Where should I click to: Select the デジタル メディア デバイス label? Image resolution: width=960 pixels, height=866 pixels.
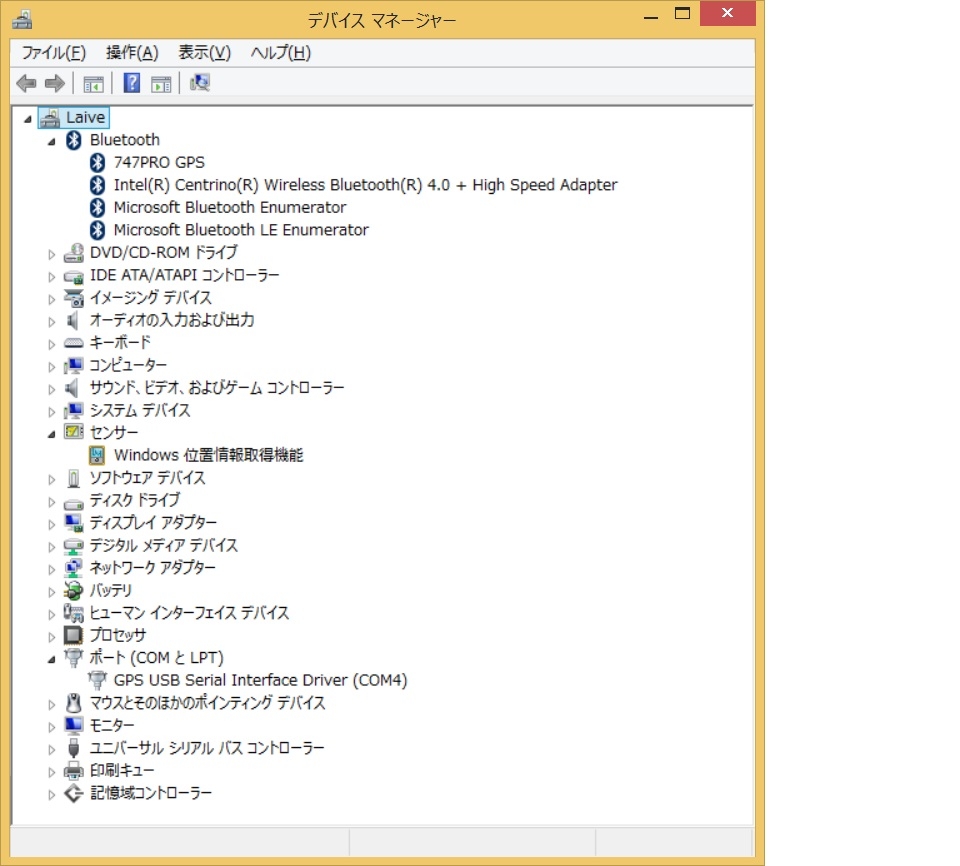tap(163, 545)
